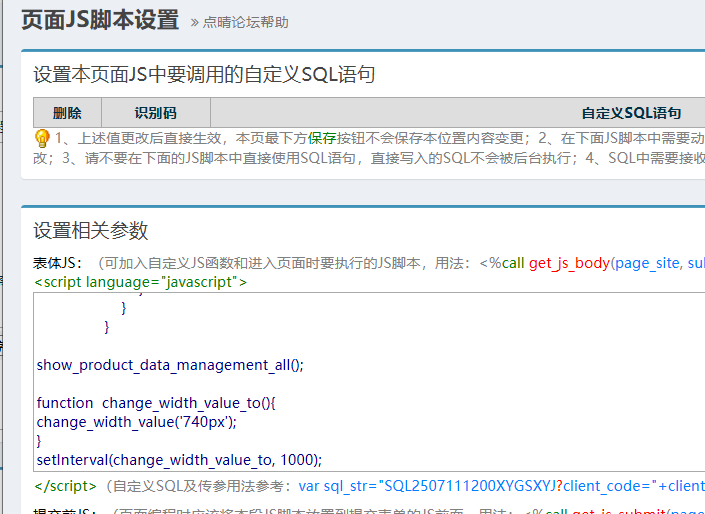Click the 识别码 column header

(x=156, y=113)
